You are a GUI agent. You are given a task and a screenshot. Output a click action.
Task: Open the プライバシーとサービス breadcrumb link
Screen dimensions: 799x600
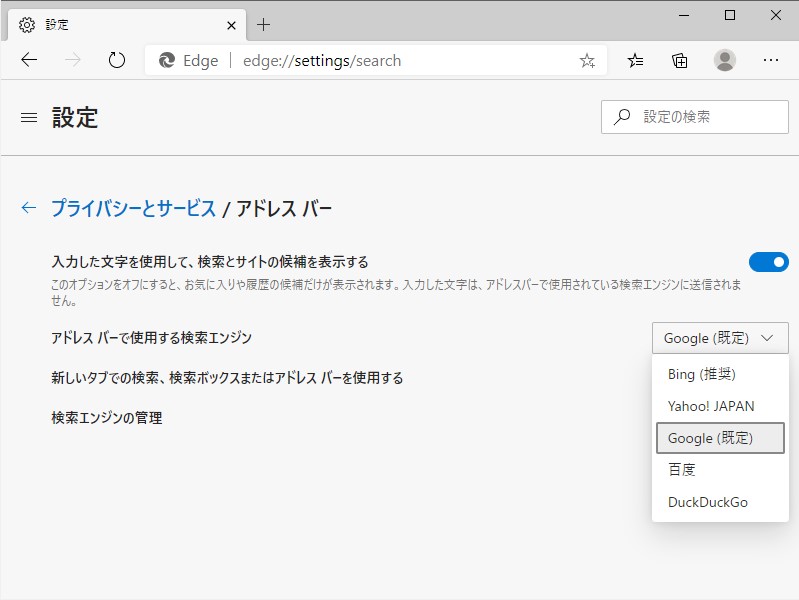click(x=134, y=208)
